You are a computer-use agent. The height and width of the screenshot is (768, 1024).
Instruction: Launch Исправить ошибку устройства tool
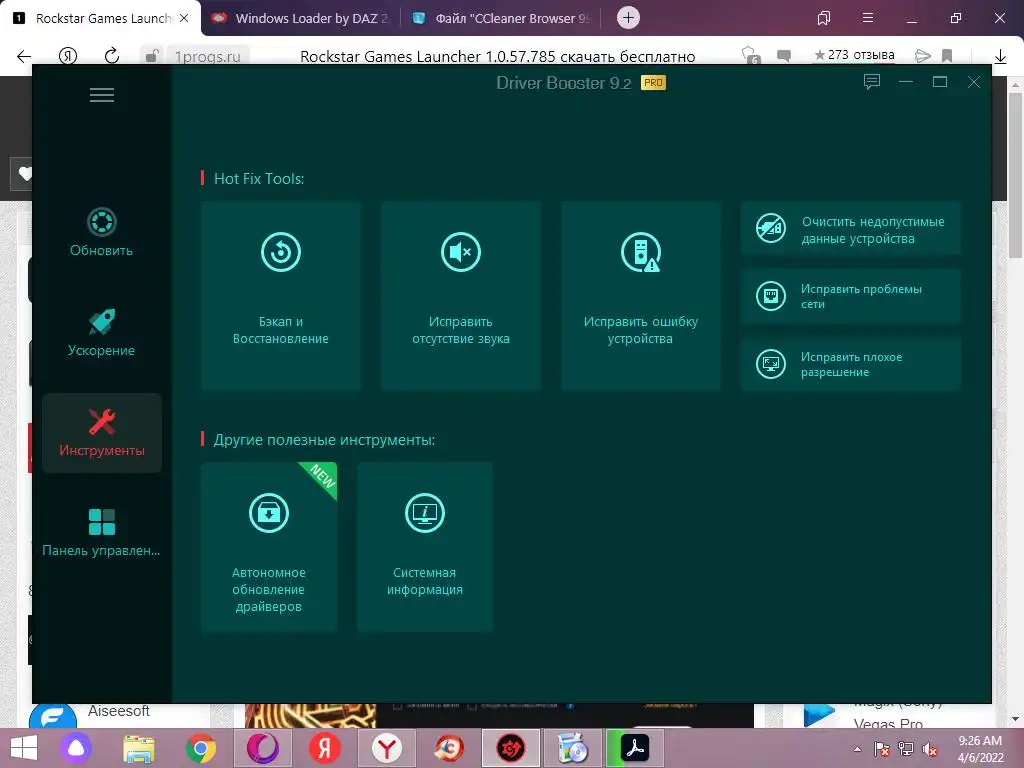[x=641, y=296]
